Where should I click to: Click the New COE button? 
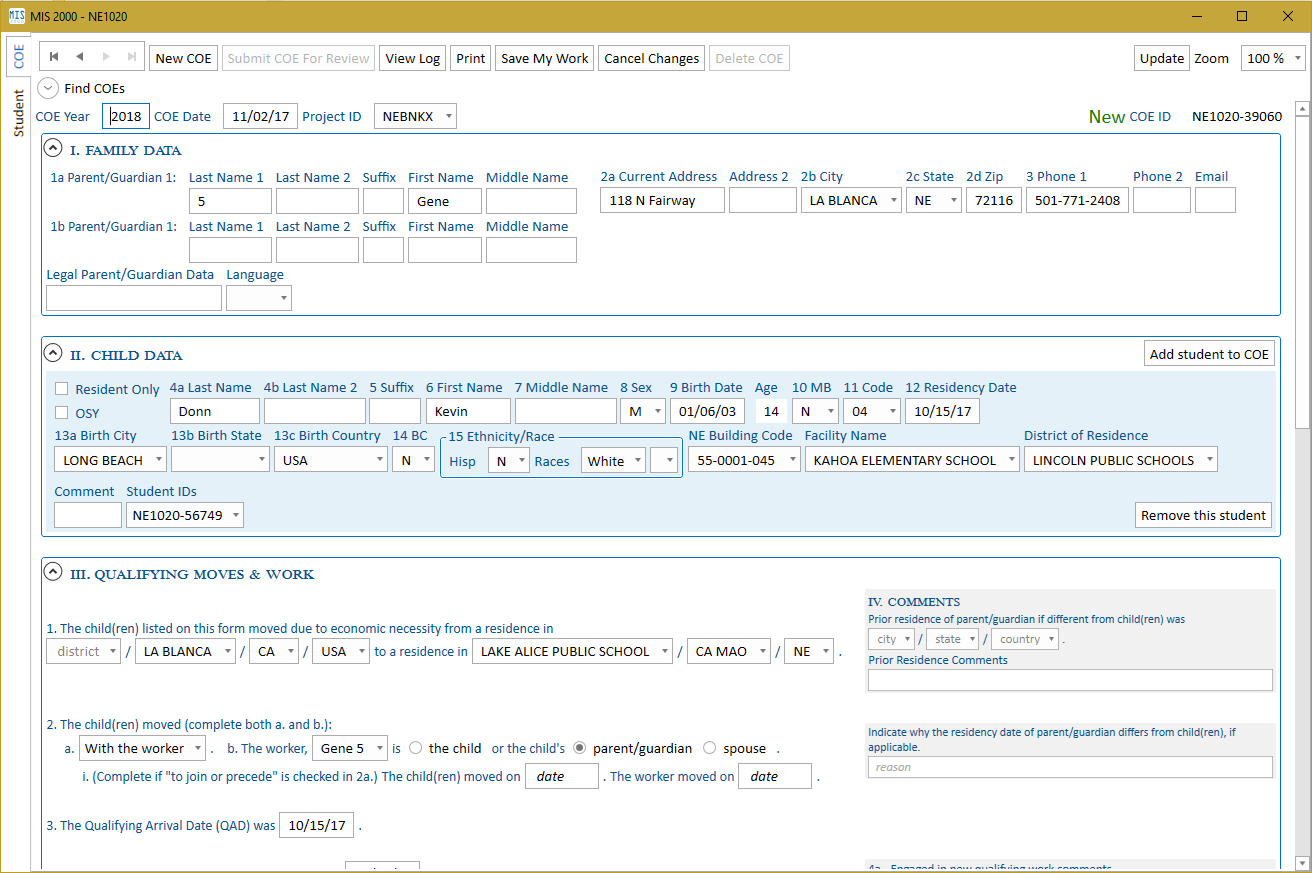[184, 58]
